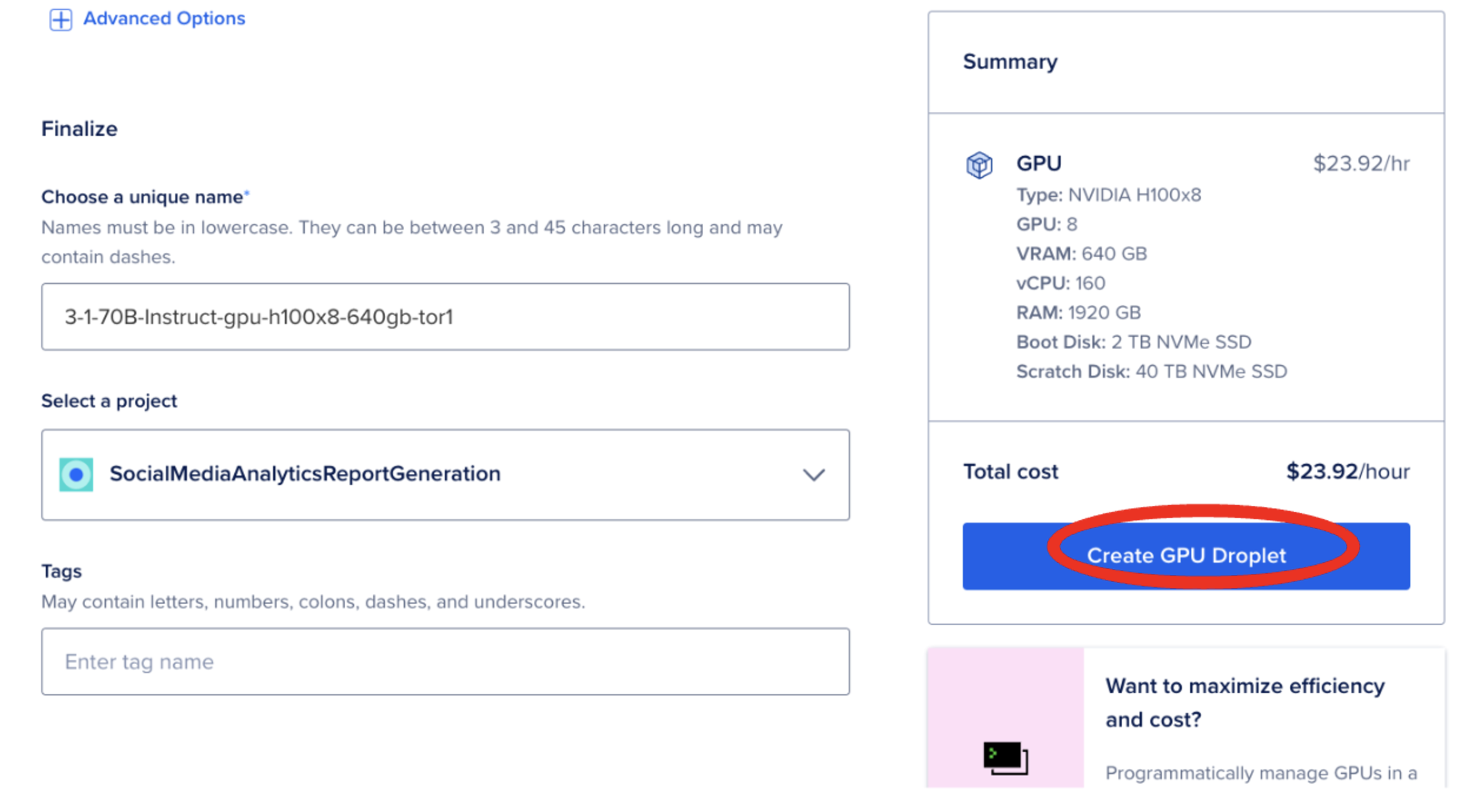Click the 'VRAM: 640 GB' text
Image resolution: width=1459 pixels, height=812 pixels.
click(x=1081, y=254)
